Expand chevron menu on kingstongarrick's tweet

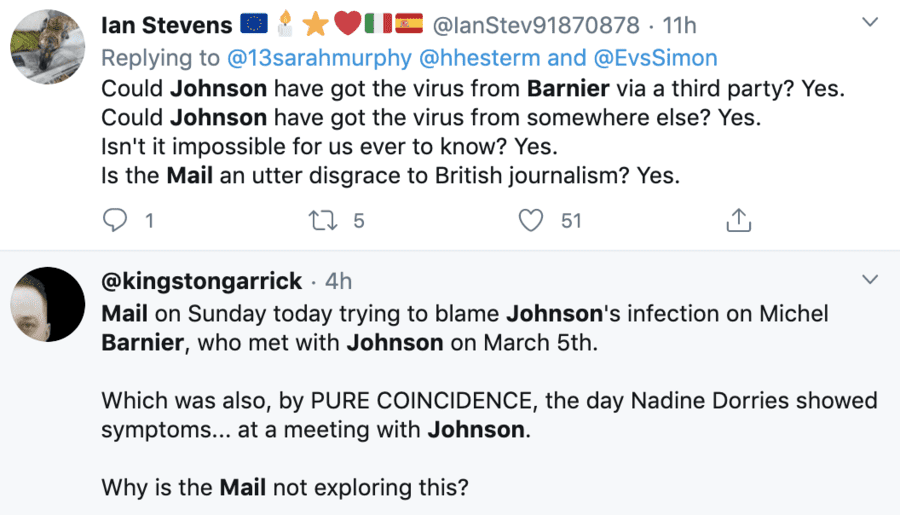870,279
